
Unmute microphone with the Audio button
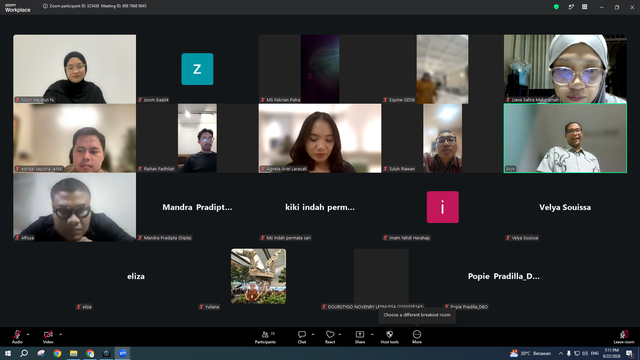17,337
